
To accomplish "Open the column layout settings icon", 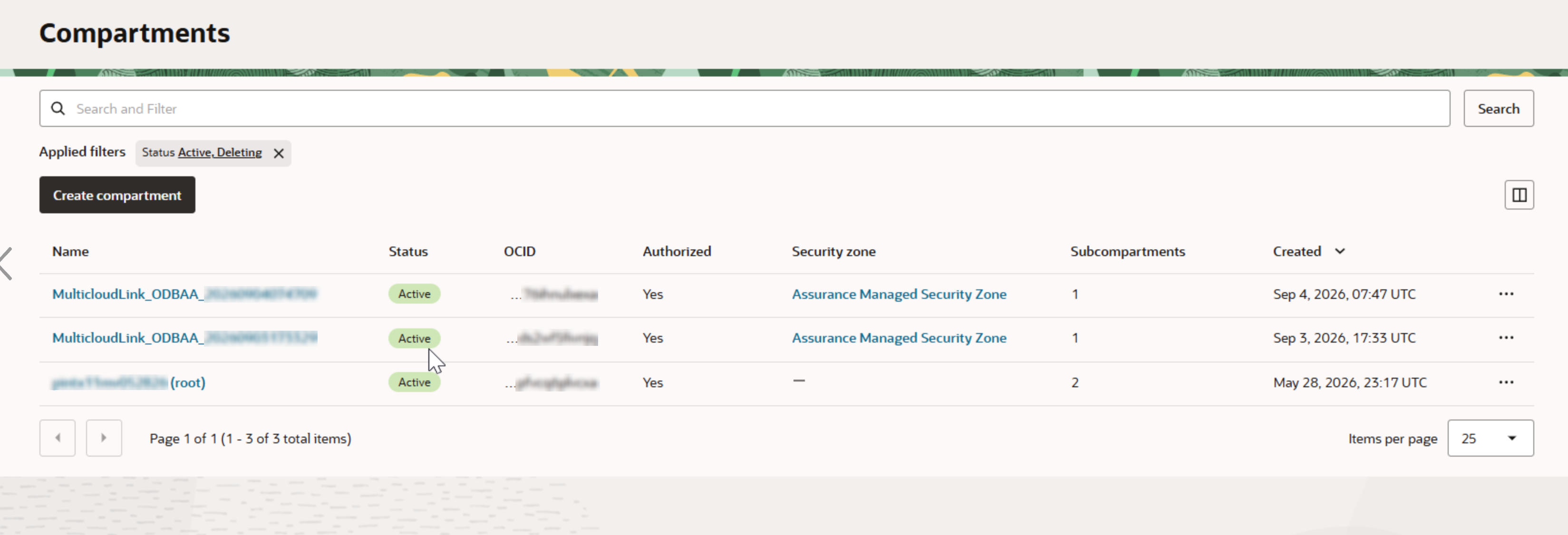I will point(1519,195).
